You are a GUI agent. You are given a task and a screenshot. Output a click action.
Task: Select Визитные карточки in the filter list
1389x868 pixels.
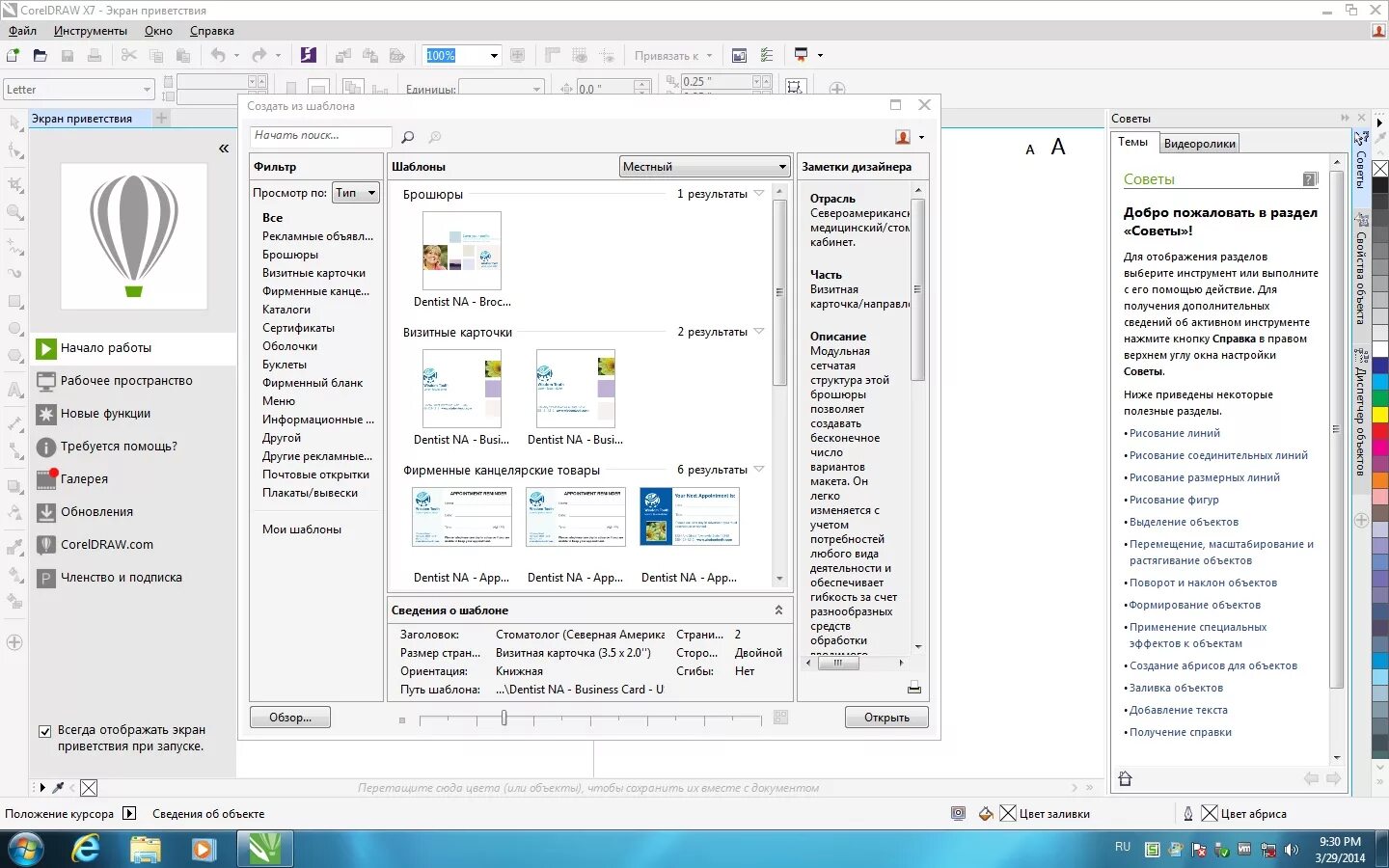pyautogui.click(x=314, y=273)
